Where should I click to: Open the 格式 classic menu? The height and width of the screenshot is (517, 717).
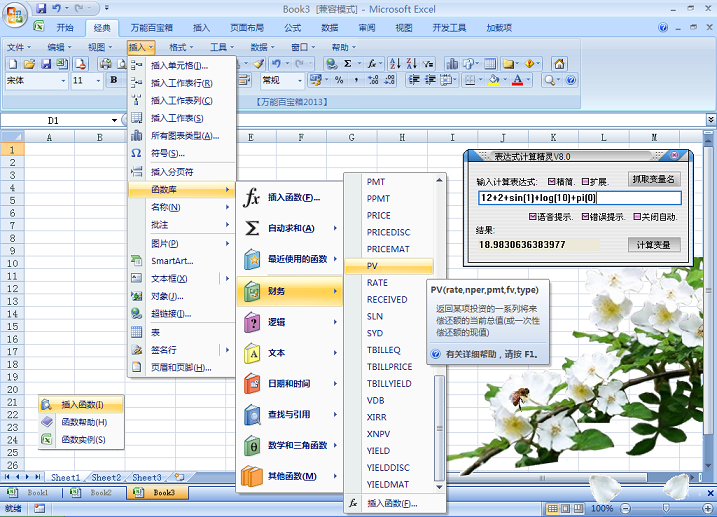tap(181, 47)
